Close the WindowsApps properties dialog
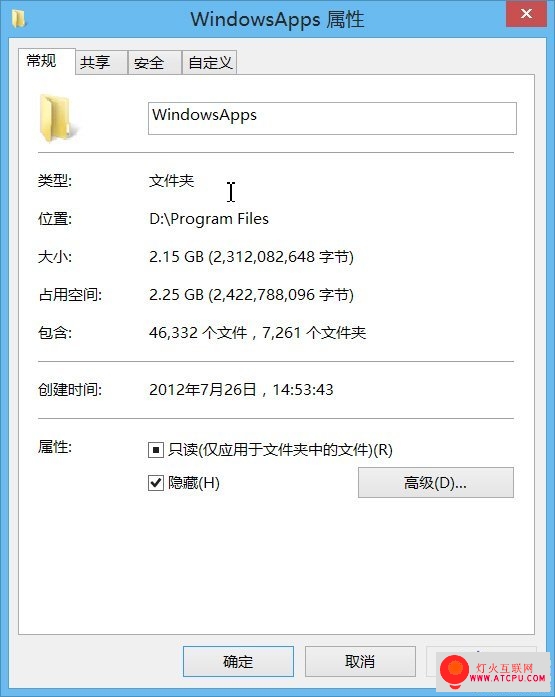The height and width of the screenshot is (697, 555). click(x=526, y=14)
